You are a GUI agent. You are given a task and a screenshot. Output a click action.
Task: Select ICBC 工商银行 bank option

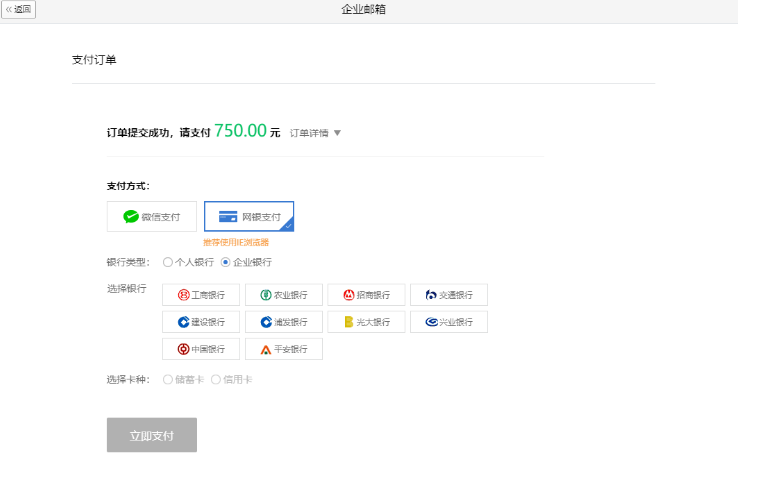pyautogui.click(x=201, y=295)
